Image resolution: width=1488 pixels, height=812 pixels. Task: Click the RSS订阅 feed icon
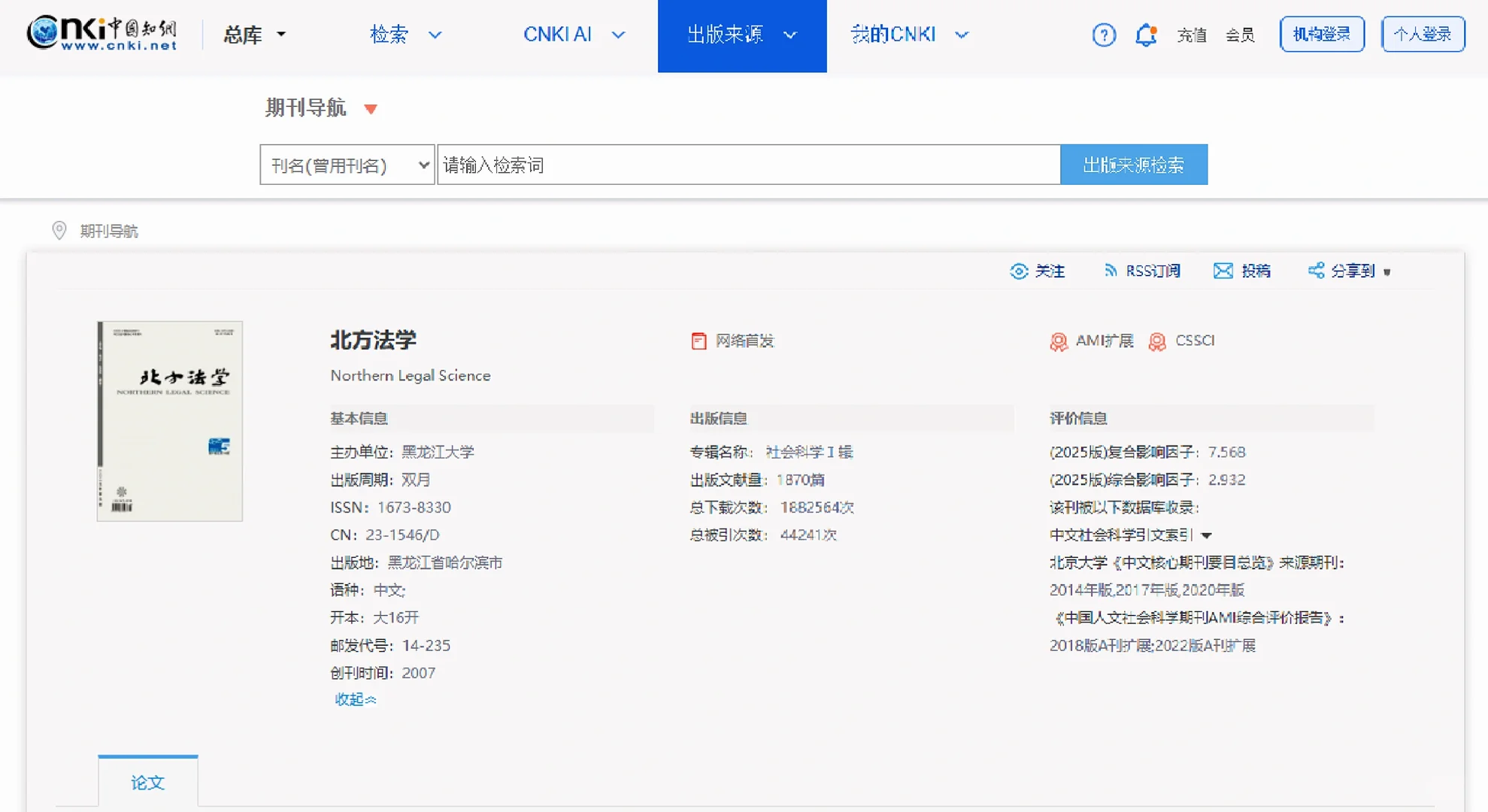1111,271
